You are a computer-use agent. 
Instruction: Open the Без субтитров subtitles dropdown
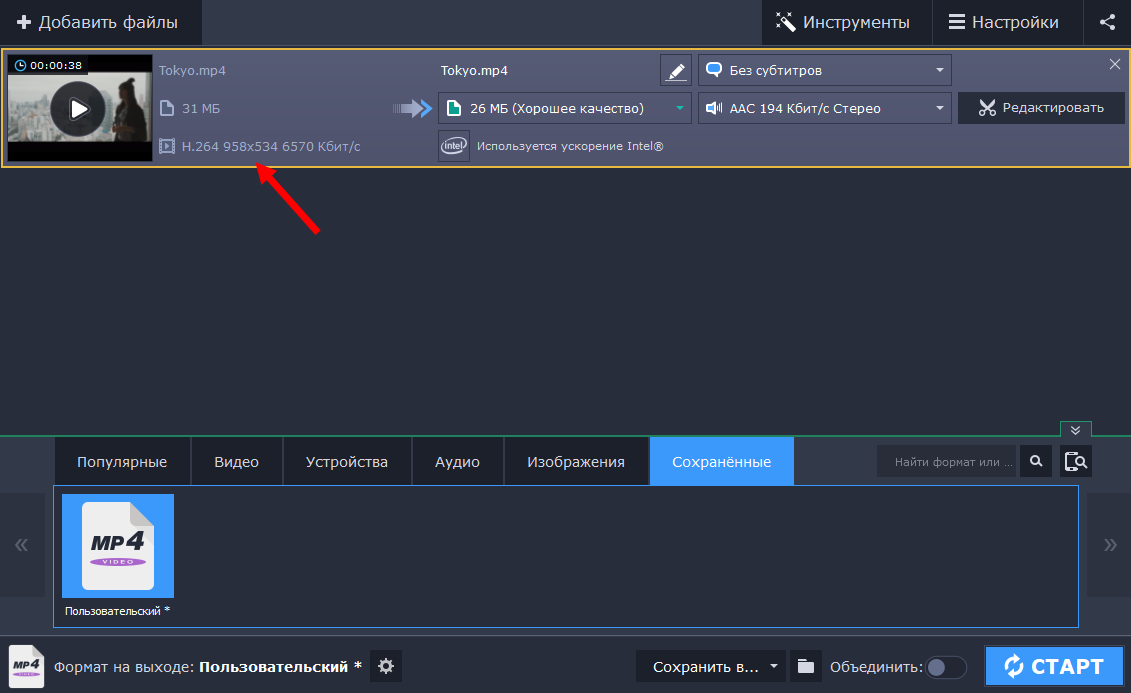(824, 71)
